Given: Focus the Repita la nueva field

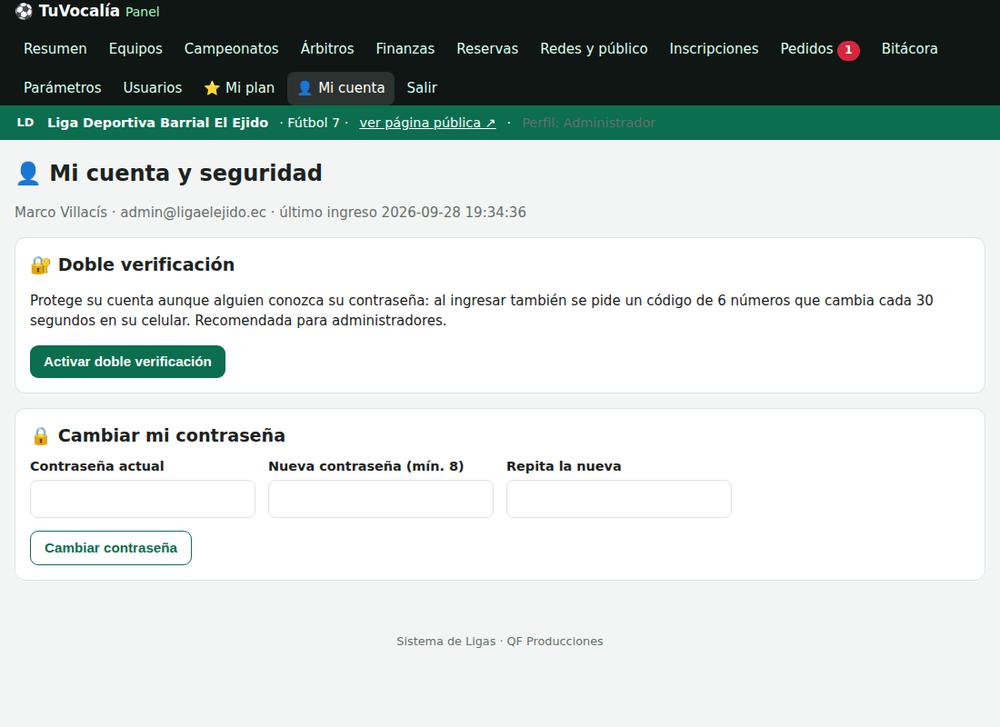Looking at the screenshot, I should click(x=619, y=499).
